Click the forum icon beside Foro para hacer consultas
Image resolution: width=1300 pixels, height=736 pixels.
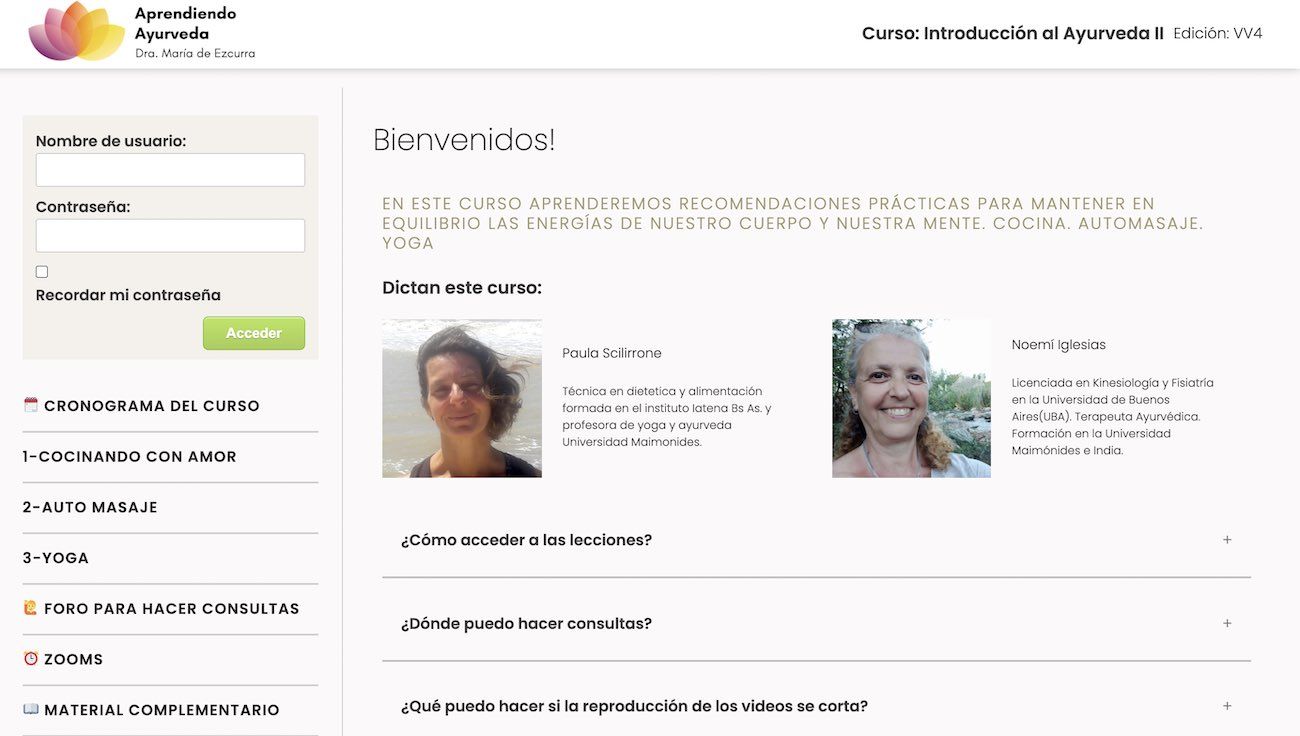point(30,608)
